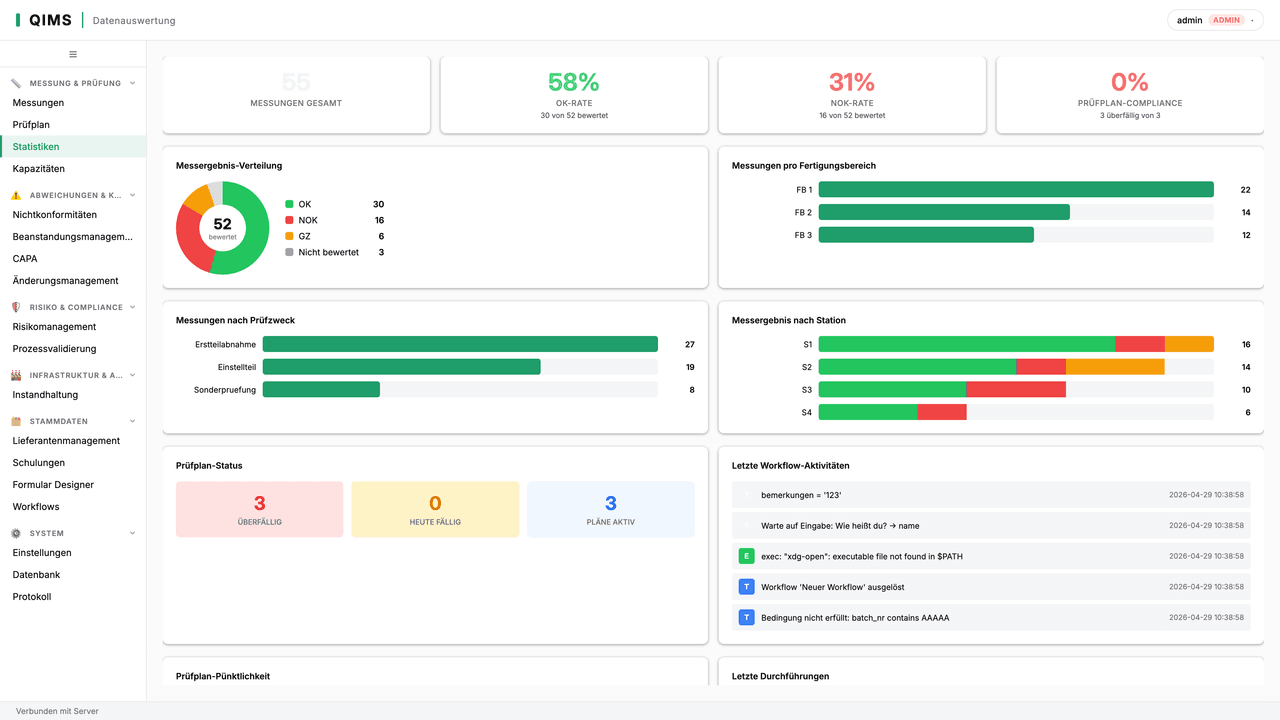Viewport: 1280px width, 720px height.
Task: Click the Erstteilabnahme bar
Action: pos(460,344)
